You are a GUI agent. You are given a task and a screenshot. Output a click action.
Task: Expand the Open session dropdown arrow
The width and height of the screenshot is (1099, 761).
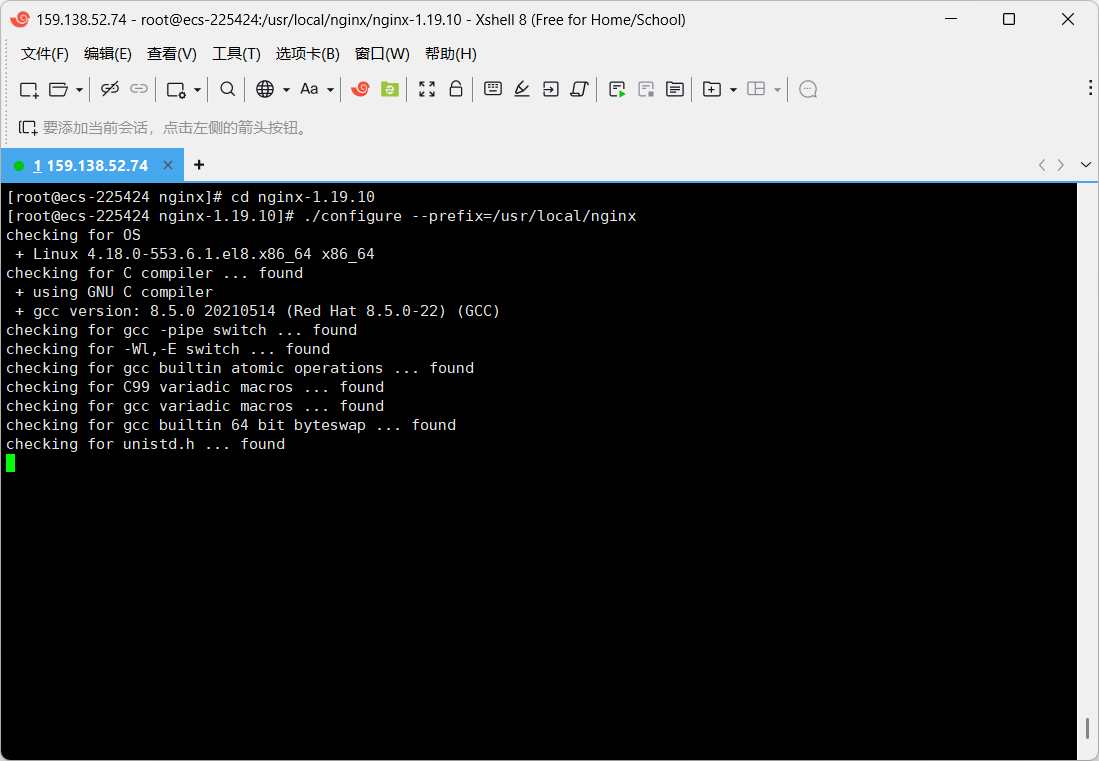79,90
